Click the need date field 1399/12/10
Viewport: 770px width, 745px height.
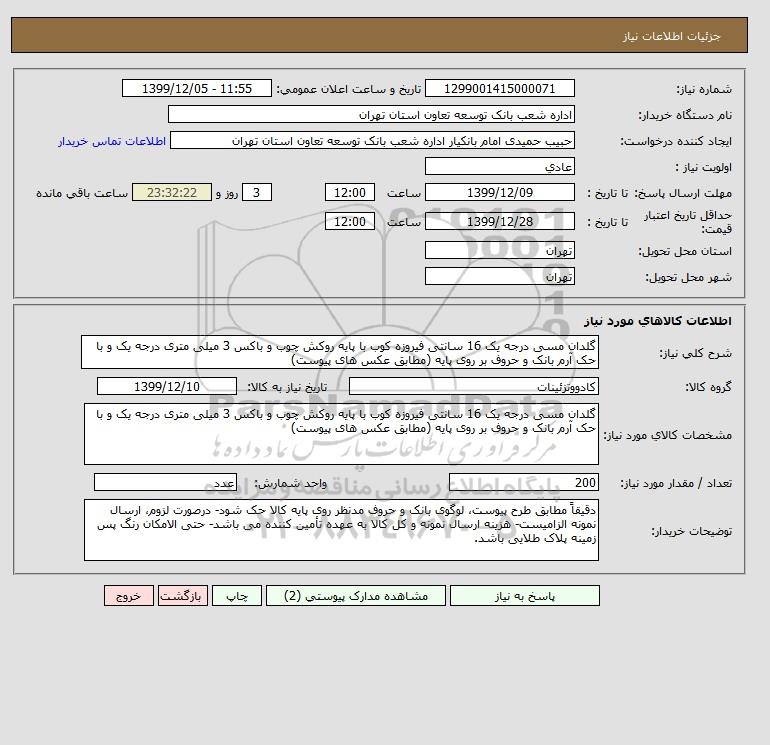pyautogui.click(x=167, y=386)
